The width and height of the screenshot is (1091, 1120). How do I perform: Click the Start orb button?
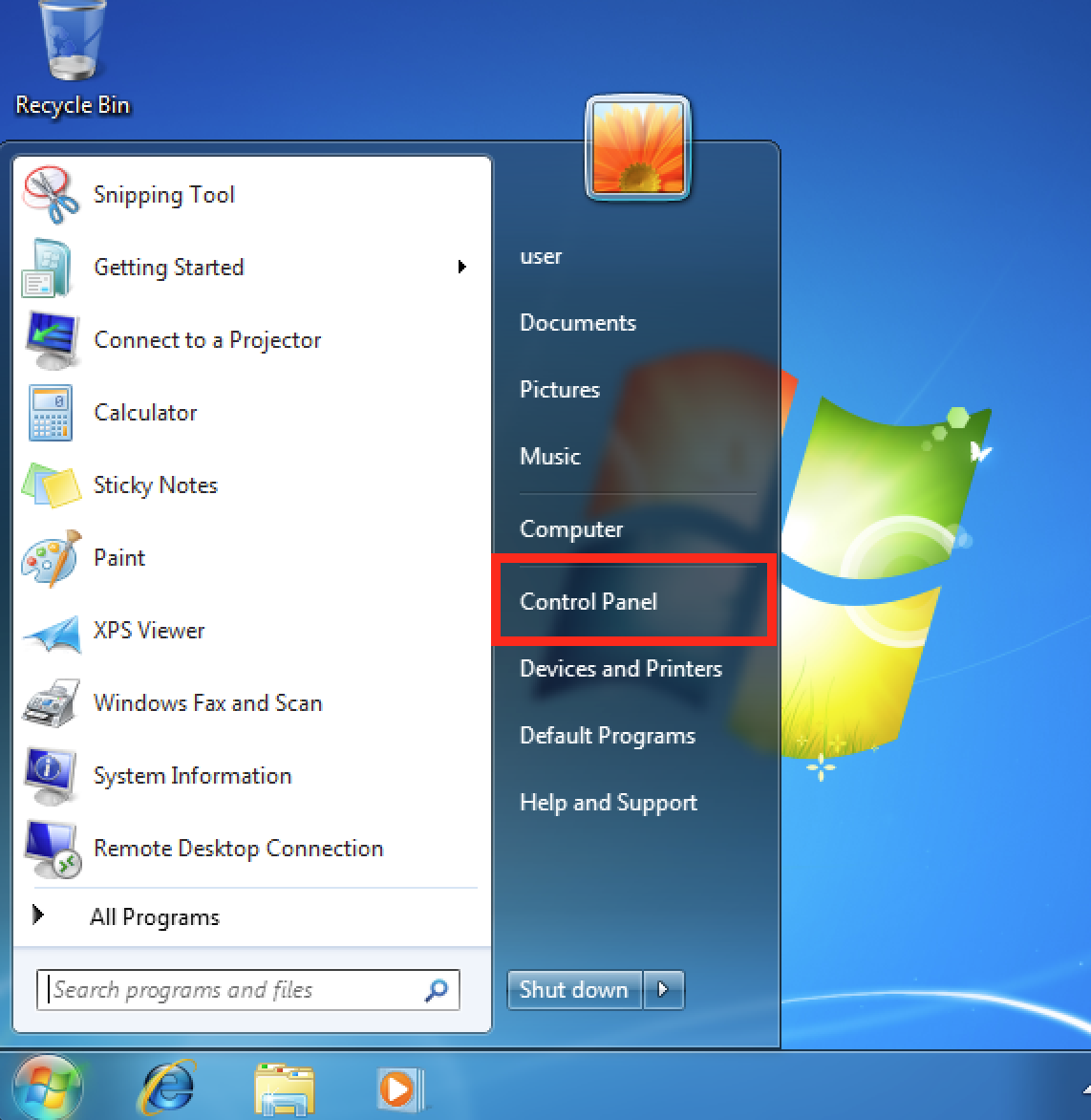(x=48, y=1088)
